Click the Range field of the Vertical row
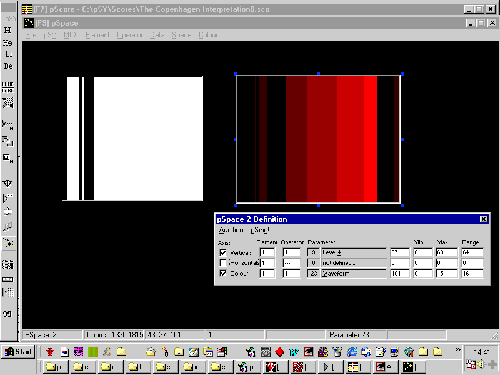The width and height of the screenshot is (500, 375). pyautogui.click(x=472, y=252)
